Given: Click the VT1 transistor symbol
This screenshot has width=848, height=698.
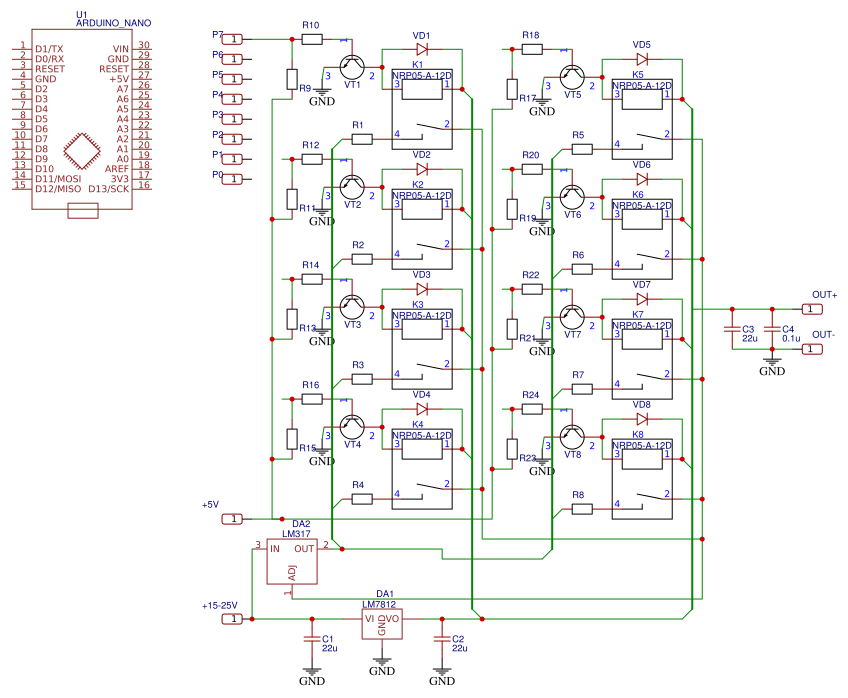Looking at the screenshot, I should coord(352,66).
